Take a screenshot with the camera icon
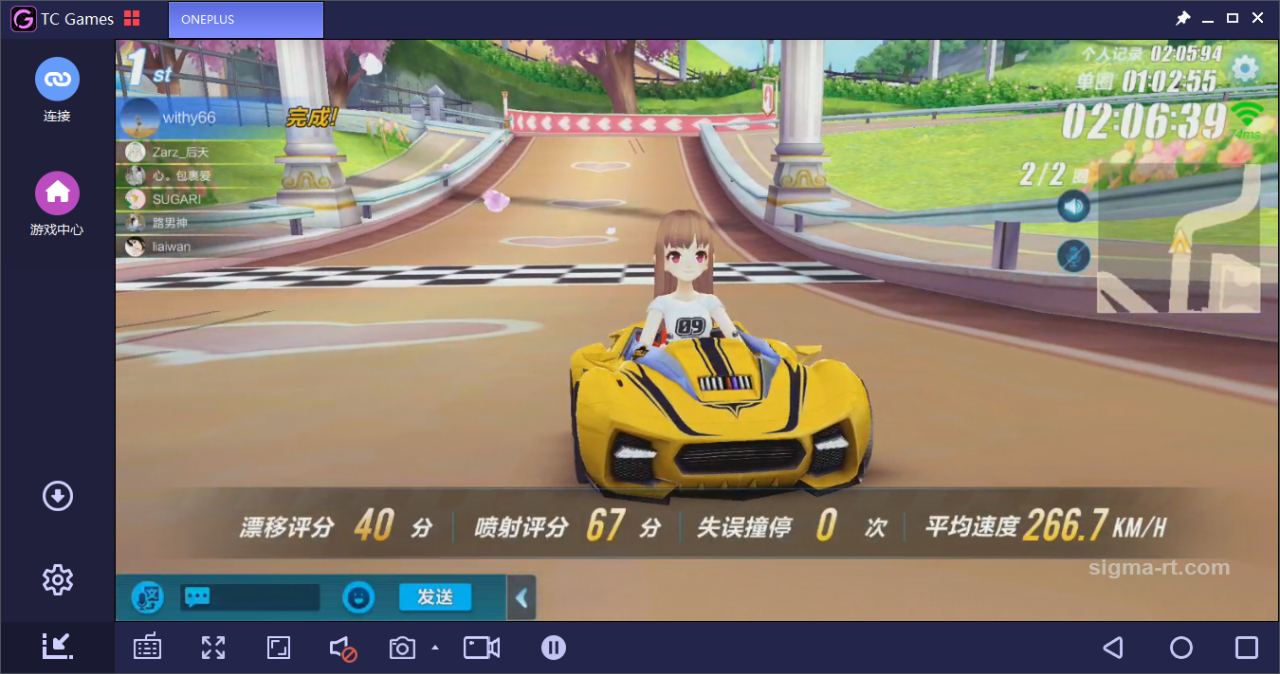 click(402, 648)
